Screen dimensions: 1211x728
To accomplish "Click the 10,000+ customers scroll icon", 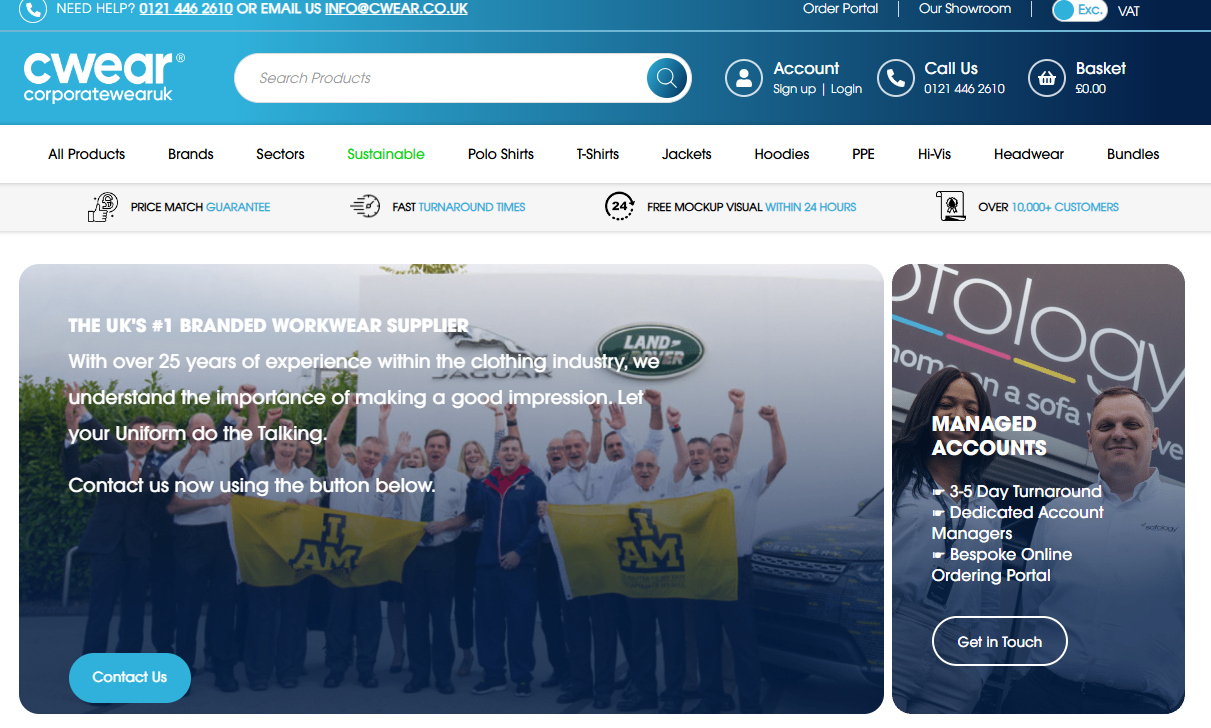I will pyautogui.click(x=950, y=207).
